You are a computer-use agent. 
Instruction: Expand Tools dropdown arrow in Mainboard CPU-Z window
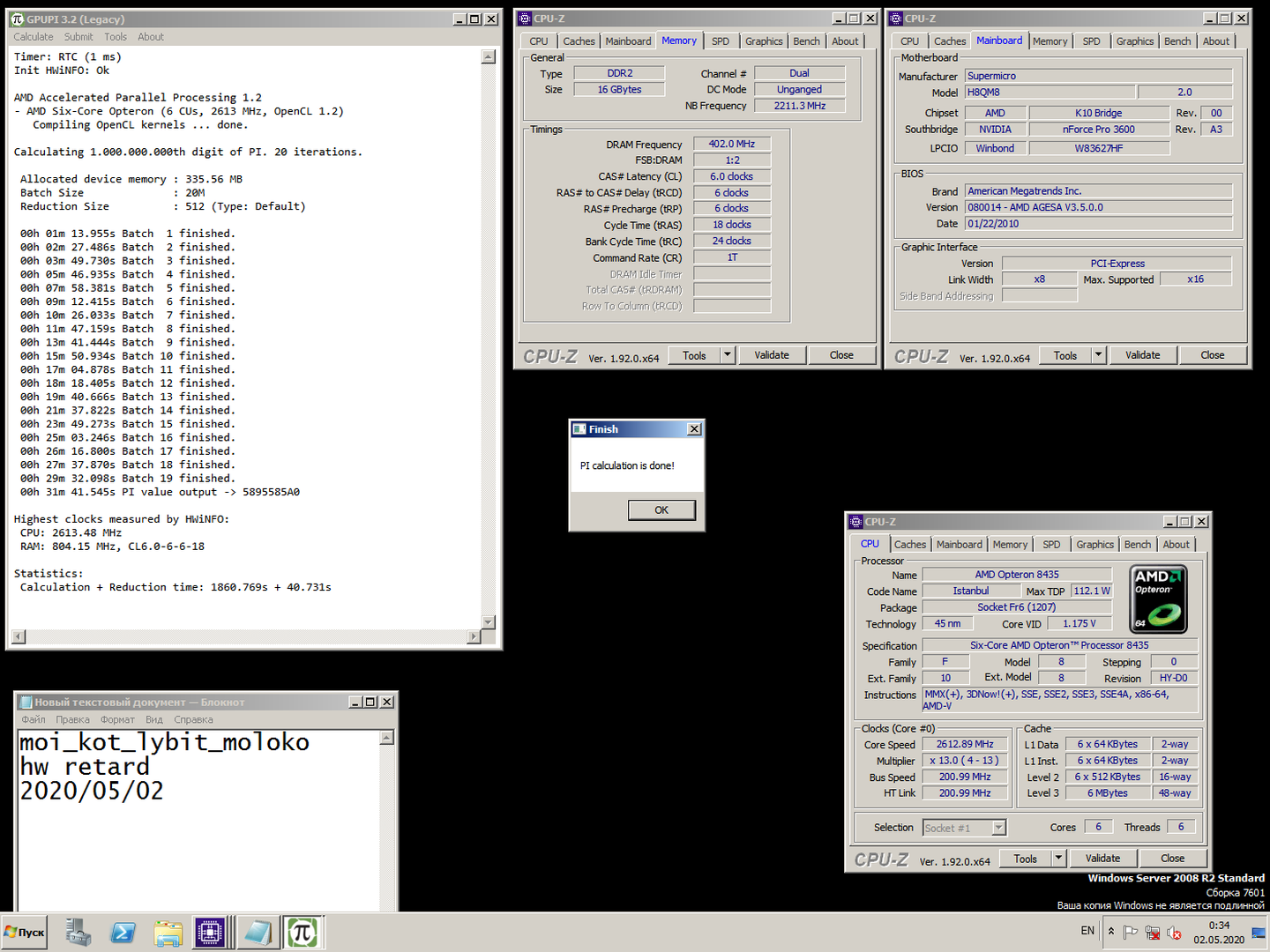coord(1099,355)
